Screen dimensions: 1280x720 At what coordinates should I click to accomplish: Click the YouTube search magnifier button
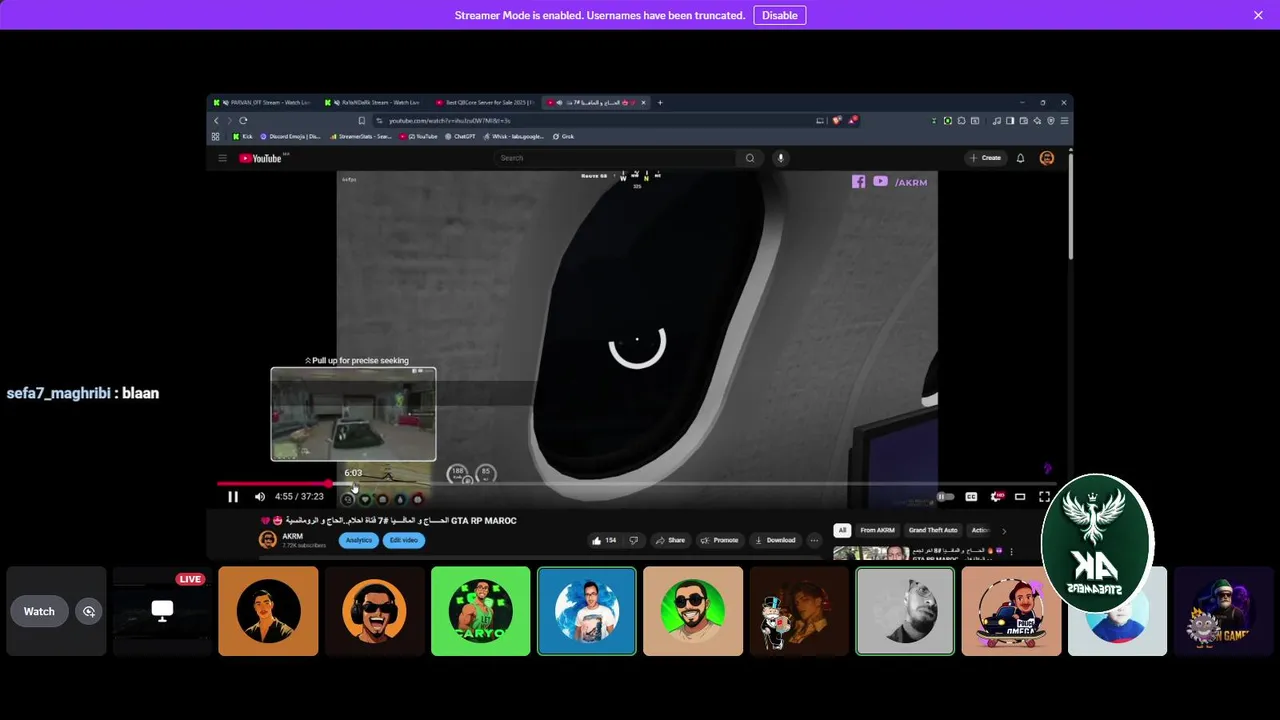[750, 158]
